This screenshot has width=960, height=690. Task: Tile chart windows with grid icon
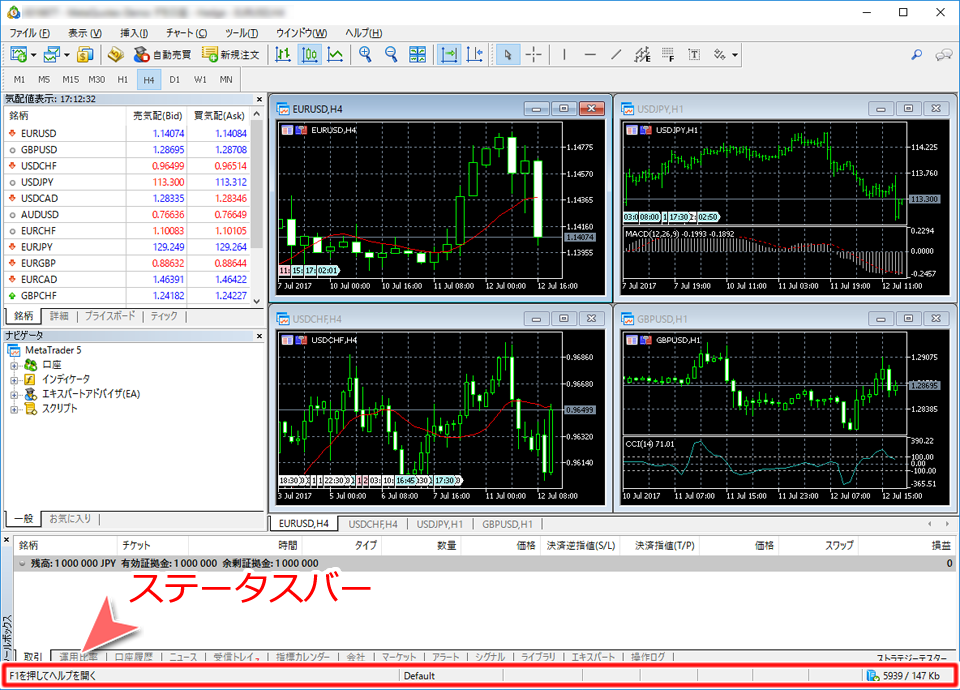[x=418, y=54]
